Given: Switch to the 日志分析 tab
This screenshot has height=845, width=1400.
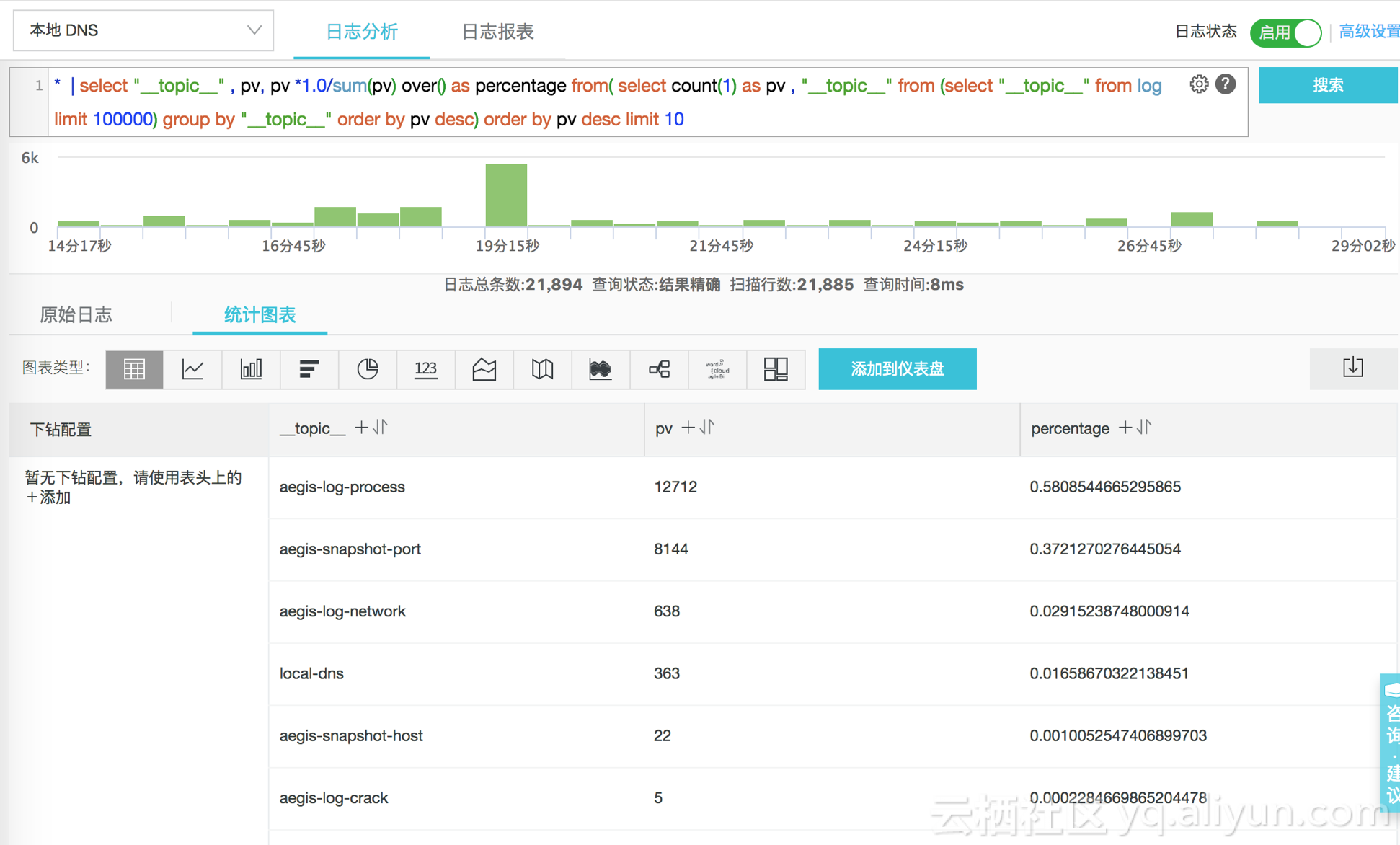Looking at the screenshot, I should pos(361,32).
